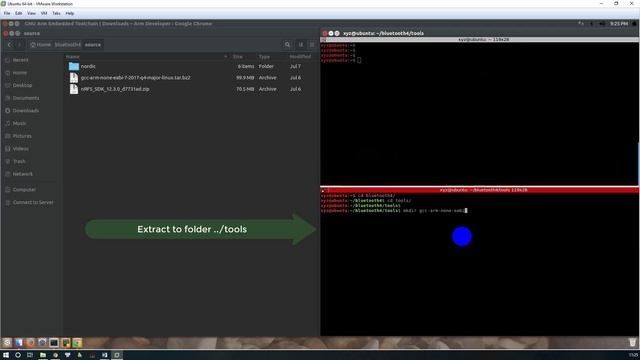
Task: Open the Edit menu in VMware Workstation
Action: [x=19, y=13]
